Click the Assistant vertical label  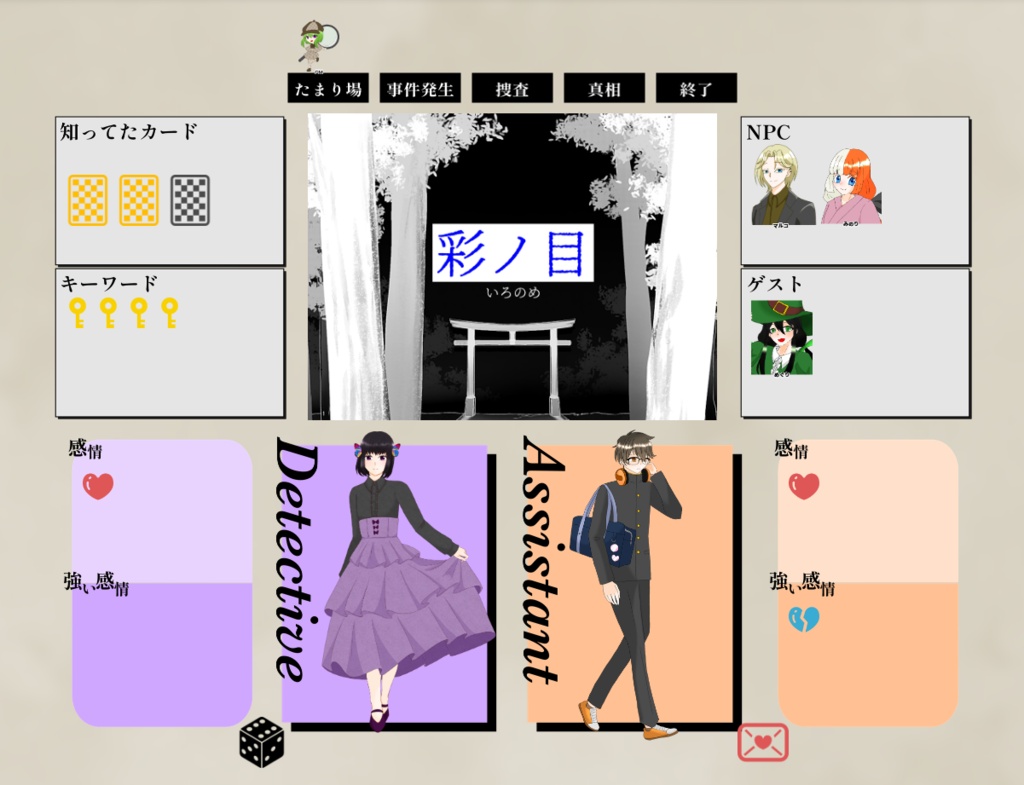[x=543, y=560]
